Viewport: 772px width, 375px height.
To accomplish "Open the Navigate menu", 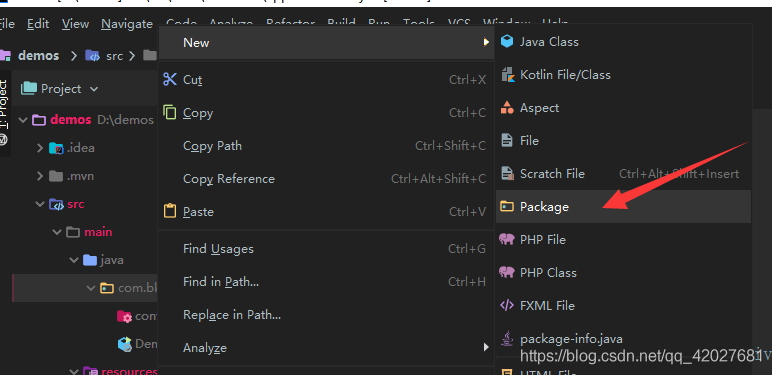I will (127, 24).
